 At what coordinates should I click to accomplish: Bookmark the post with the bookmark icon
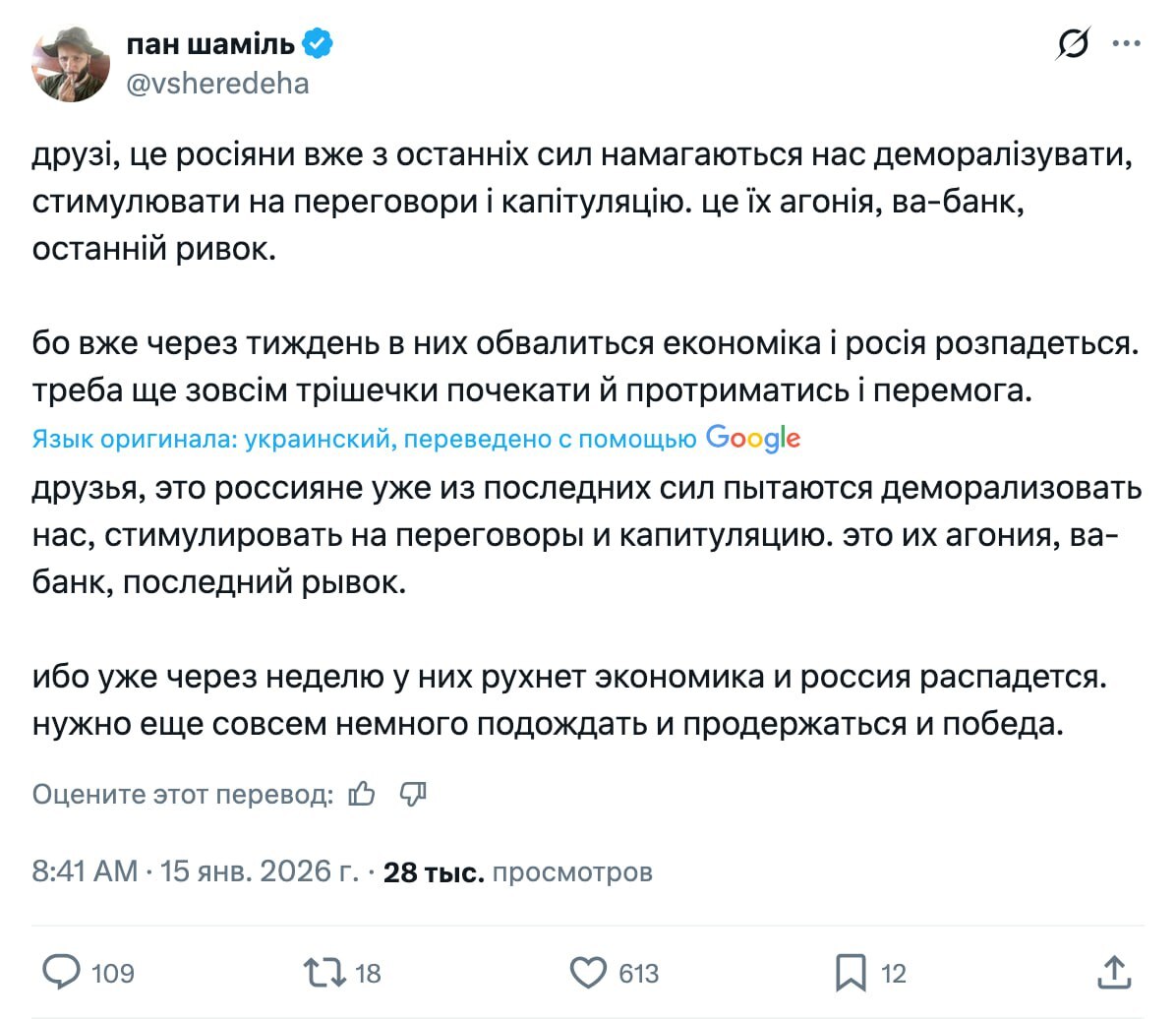click(851, 973)
